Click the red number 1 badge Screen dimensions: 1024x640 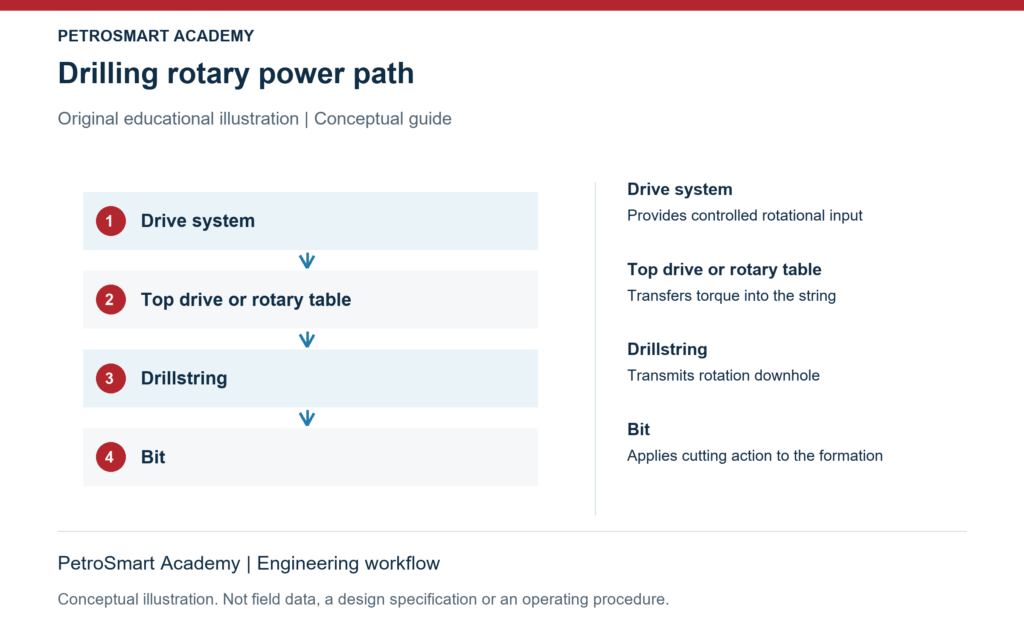[110, 221]
